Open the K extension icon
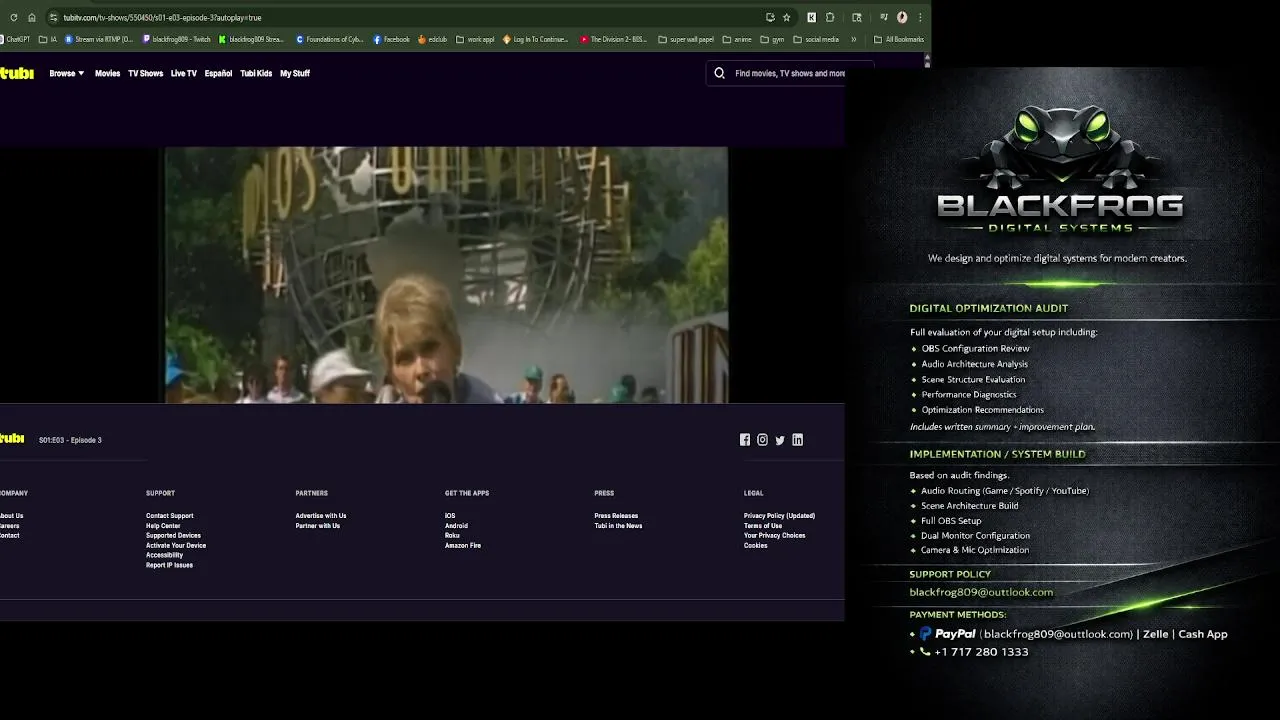This screenshot has height=720, width=1280. coord(811,17)
